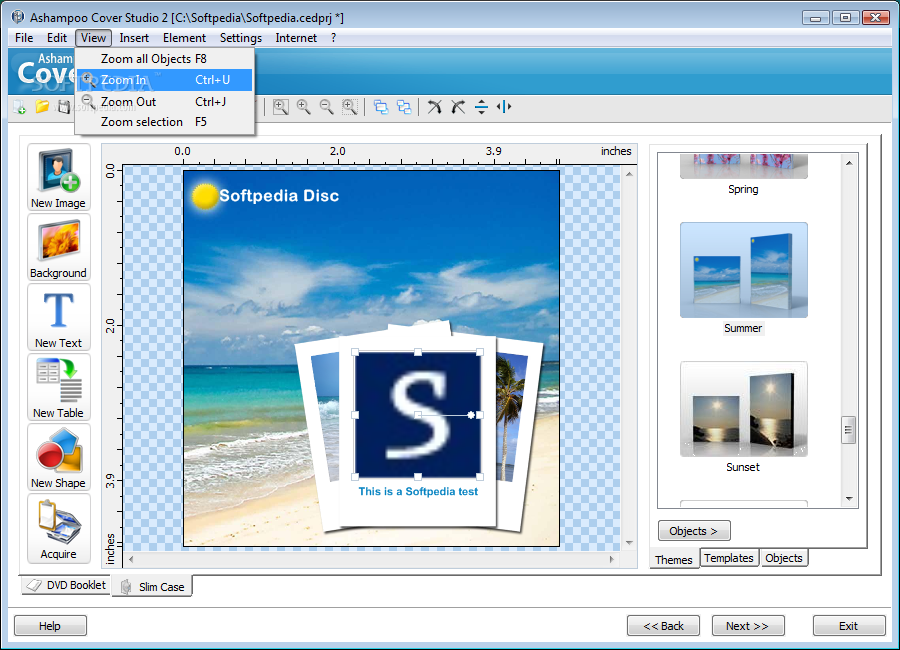Open the Internet menu
The image size is (900, 650).
tap(296, 38)
